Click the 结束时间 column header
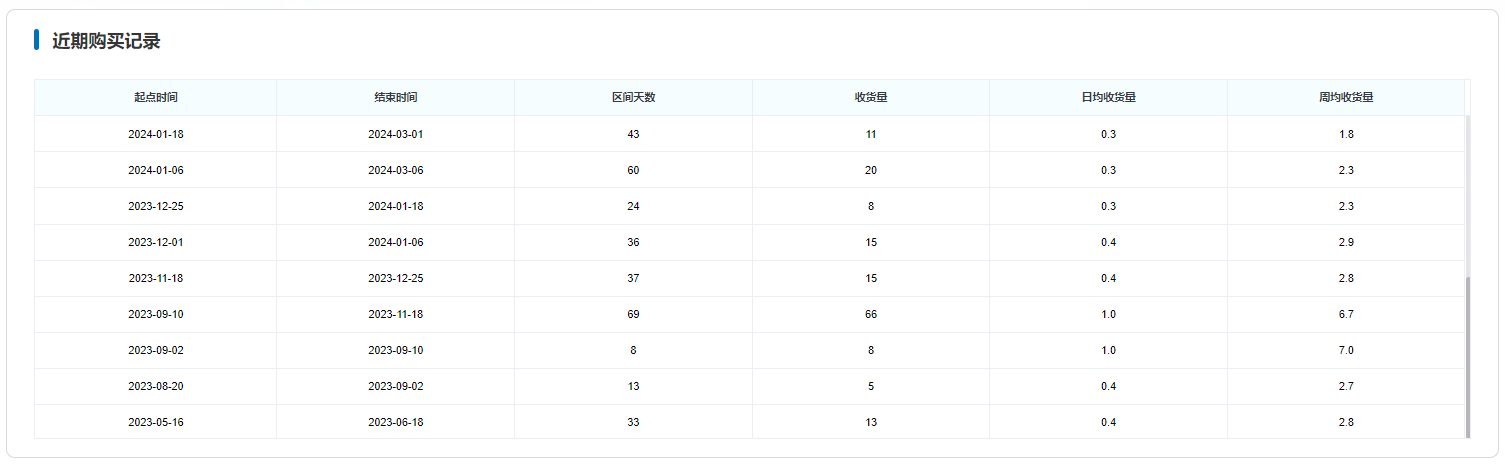The height and width of the screenshot is (467, 1505). (396, 98)
